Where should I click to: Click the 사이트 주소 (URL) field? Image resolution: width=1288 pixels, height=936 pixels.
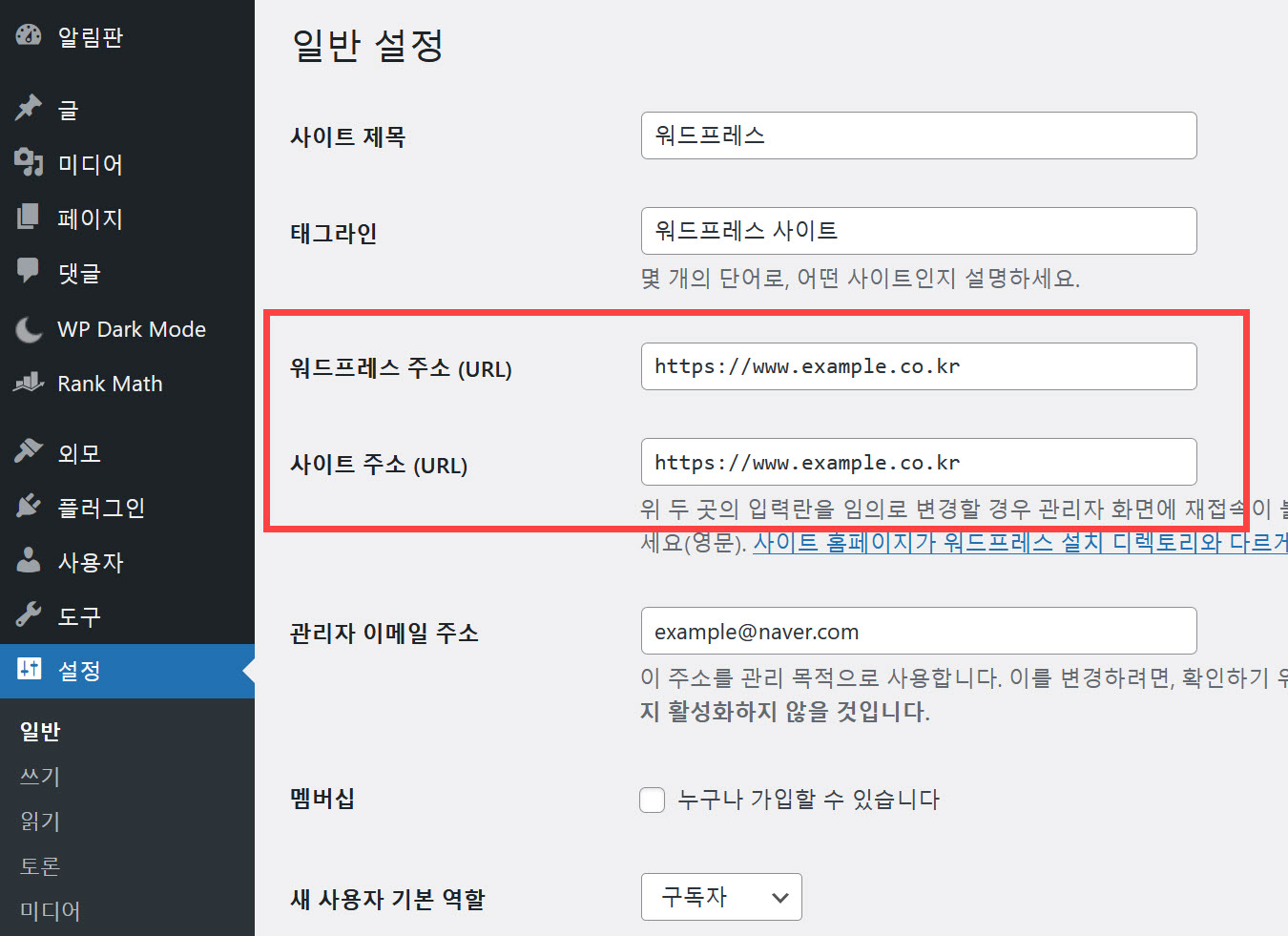(919, 462)
